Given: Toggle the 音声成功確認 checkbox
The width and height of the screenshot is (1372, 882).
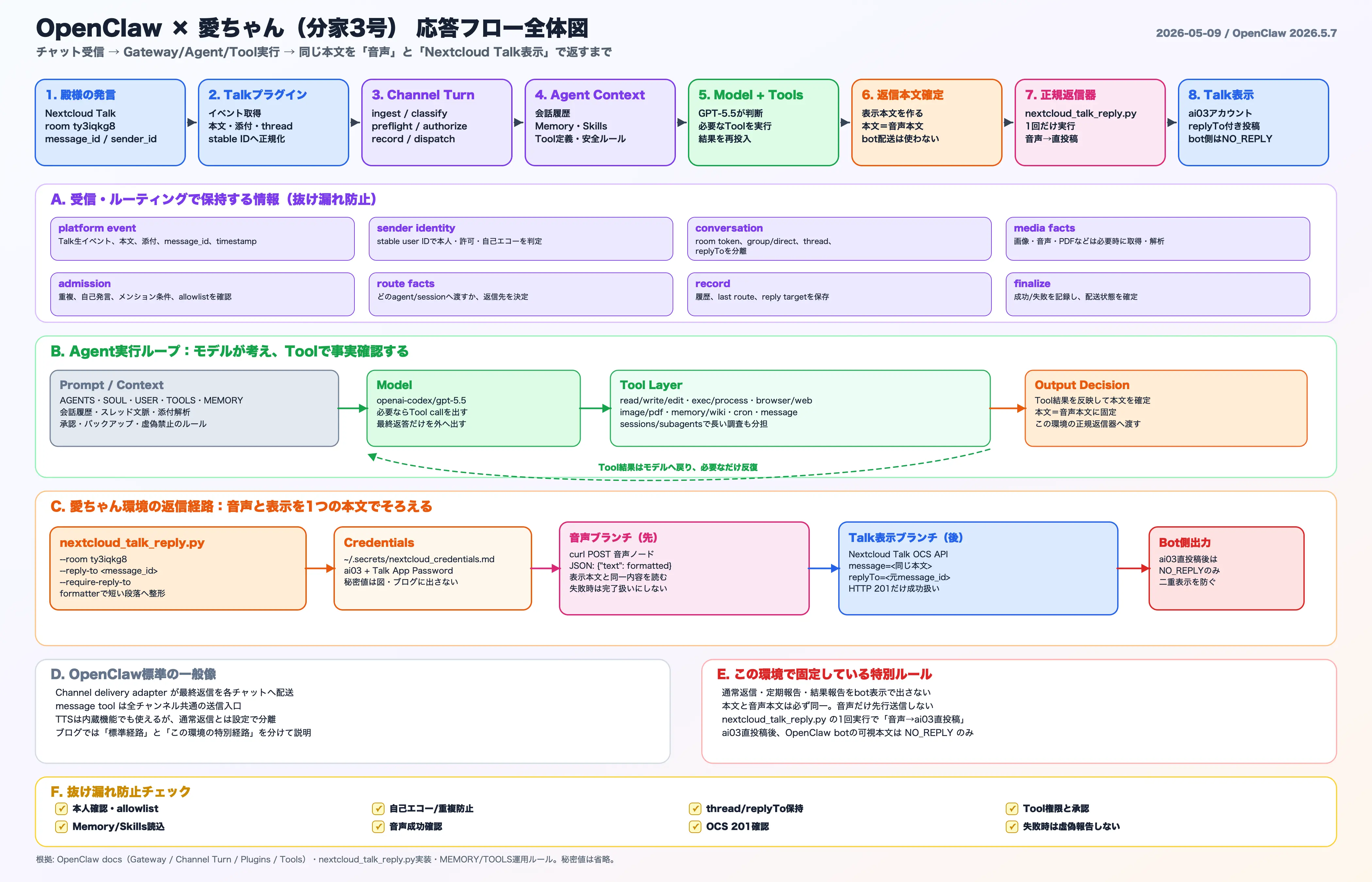Looking at the screenshot, I should [x=378, y=826].
